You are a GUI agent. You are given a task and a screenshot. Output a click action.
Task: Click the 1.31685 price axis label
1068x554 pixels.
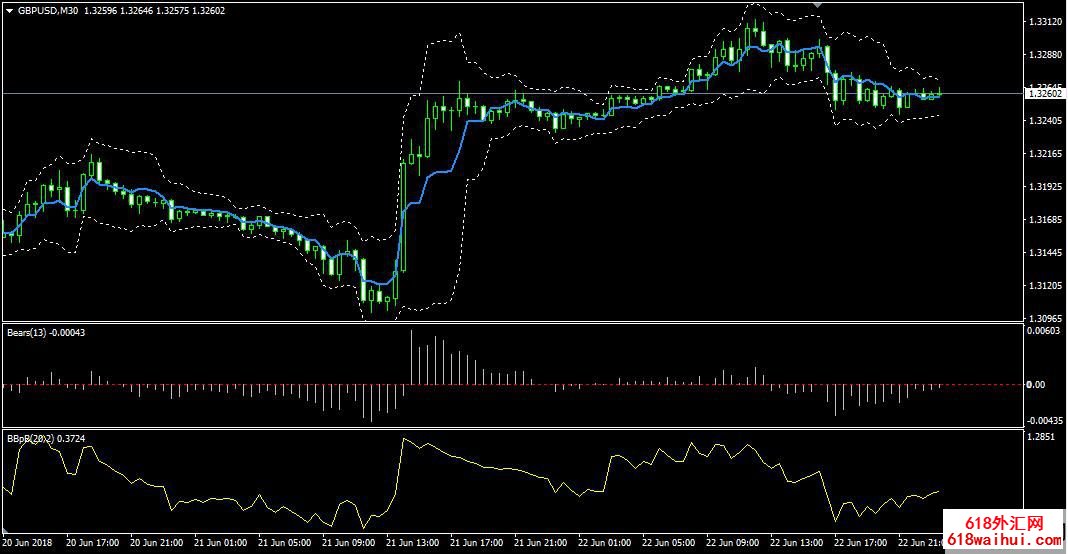tap(1046, 219)
